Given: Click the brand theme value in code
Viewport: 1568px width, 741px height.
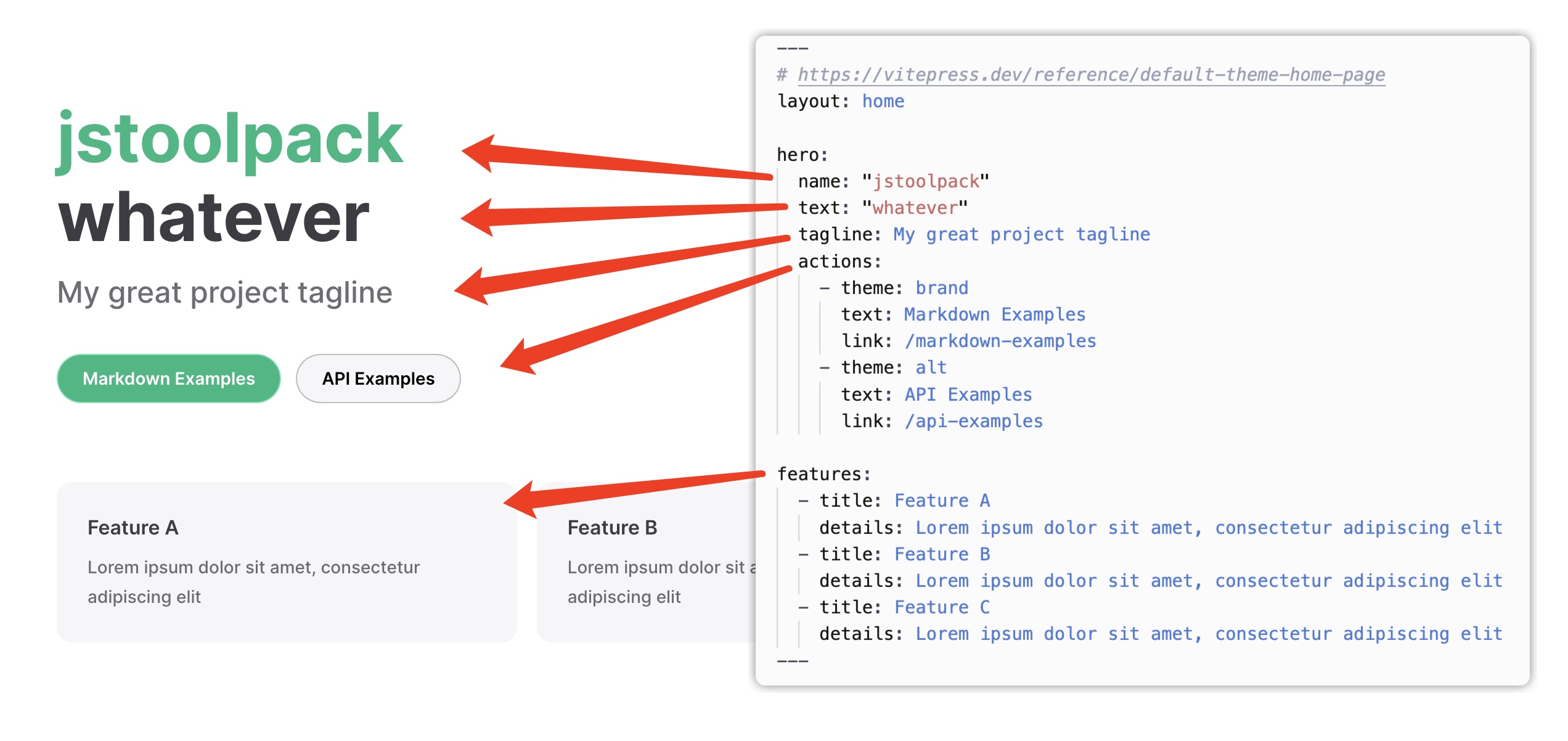Looking at the screenshot, I should (941, 288).
